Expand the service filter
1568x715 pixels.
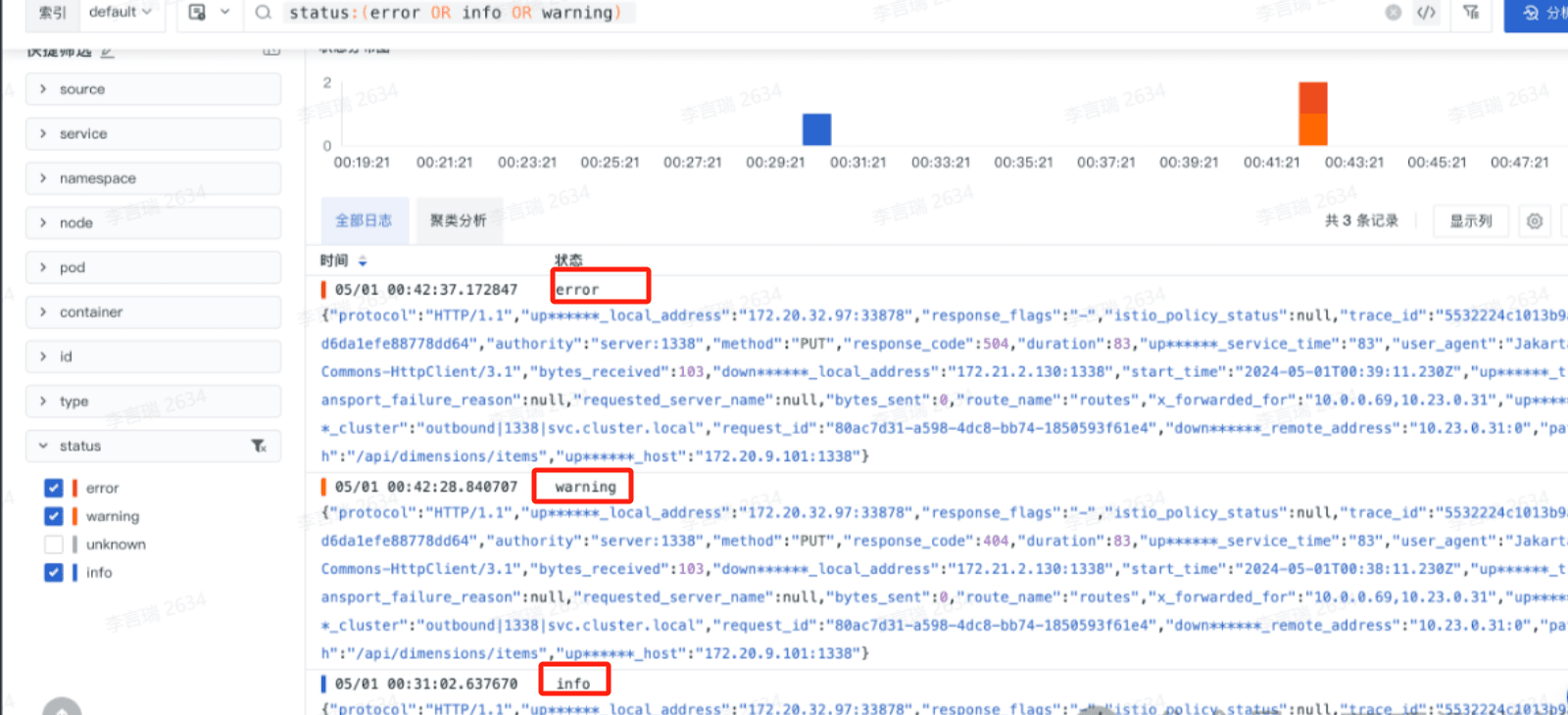point(153,134)
